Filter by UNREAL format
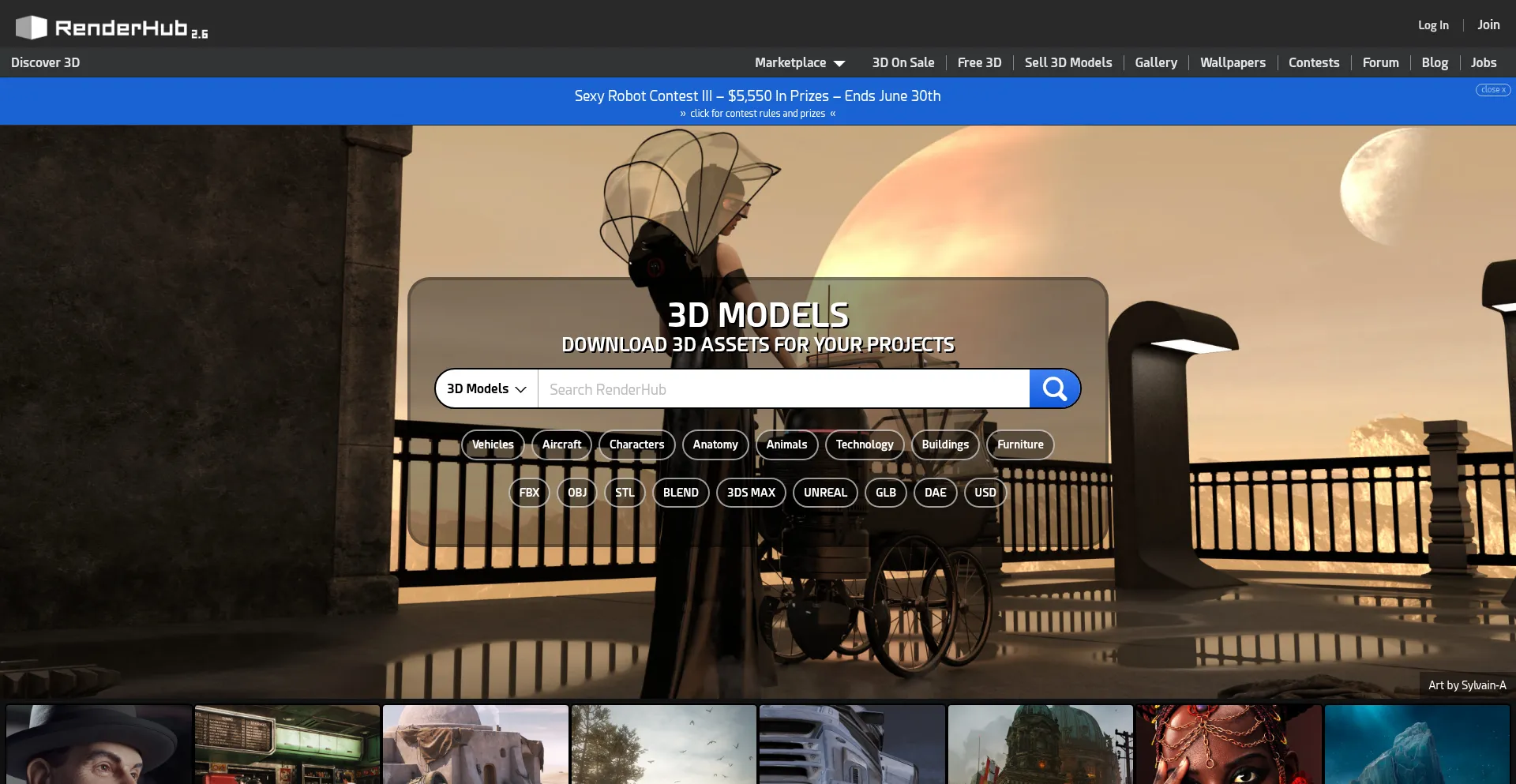Image resolution: width=1516 pixels, height=784 pixels. tap(825, 493)
